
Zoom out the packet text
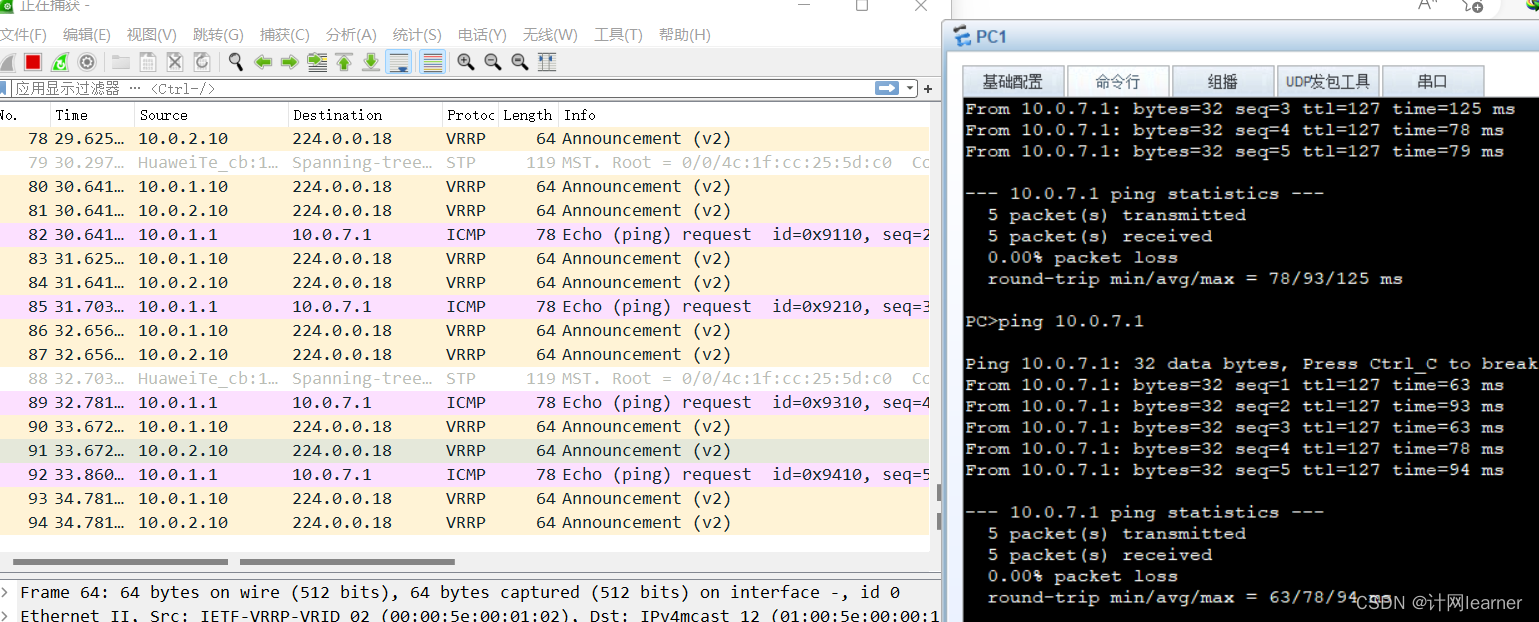coord(493,62)
